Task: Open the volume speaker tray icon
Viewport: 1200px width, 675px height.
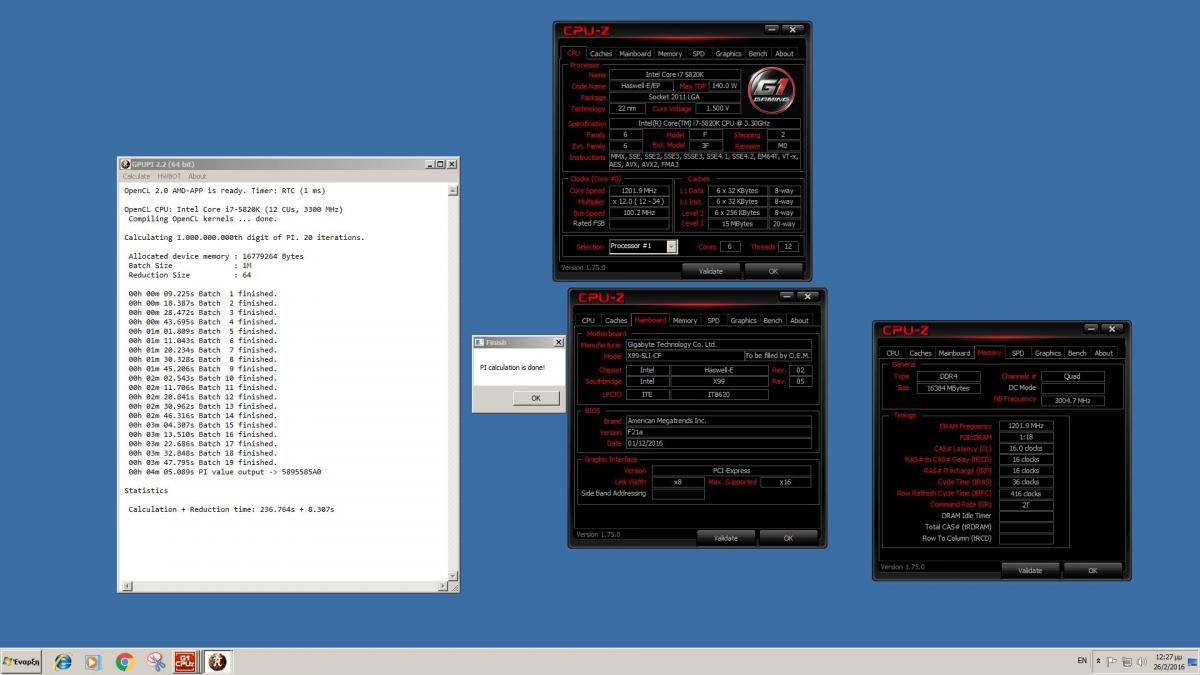Action: [1143, 661]
